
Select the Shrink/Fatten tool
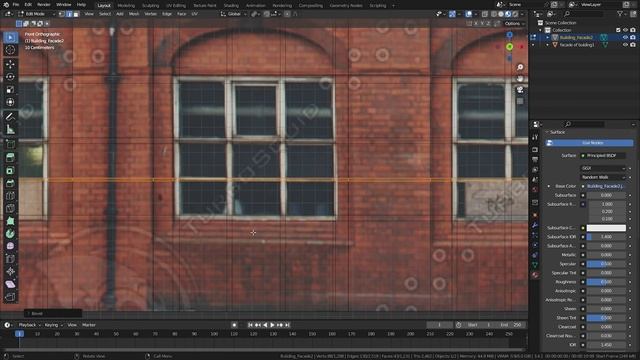click(x=10, y=271)
